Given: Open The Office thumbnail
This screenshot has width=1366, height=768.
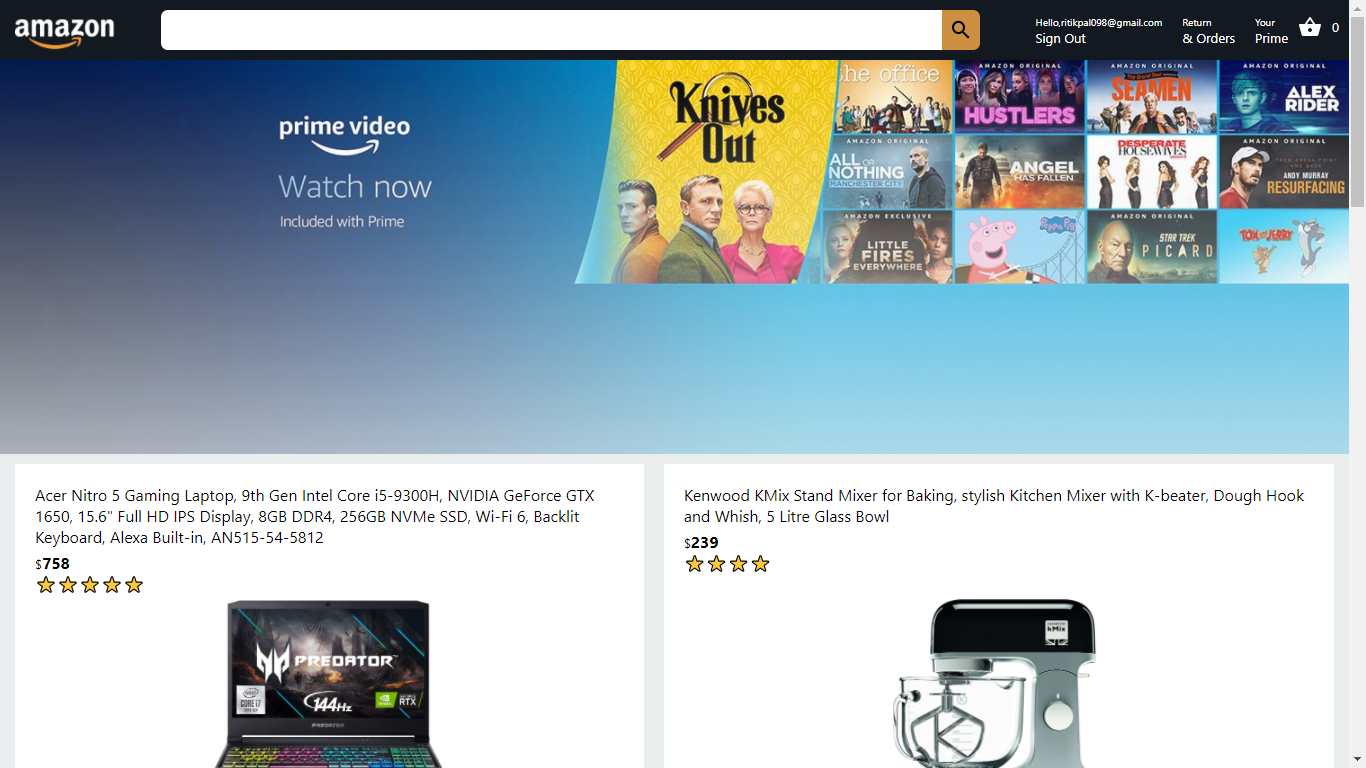Looking at the screenshot, I should 893,97.
